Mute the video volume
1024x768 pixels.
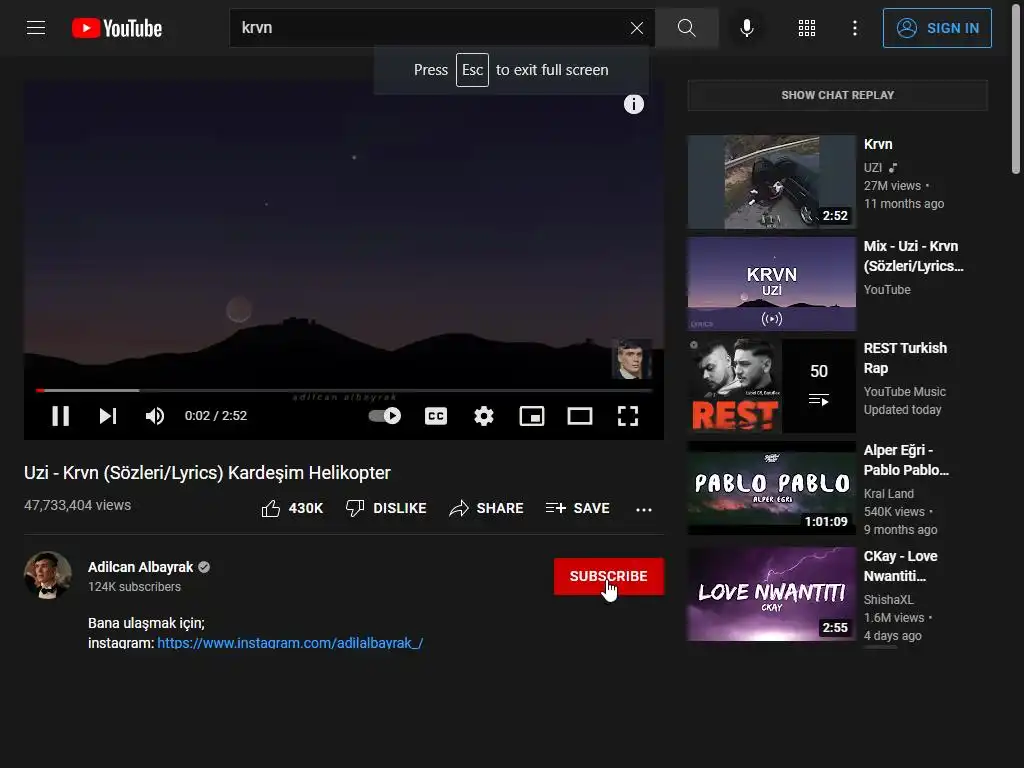[x=155, y=416]
